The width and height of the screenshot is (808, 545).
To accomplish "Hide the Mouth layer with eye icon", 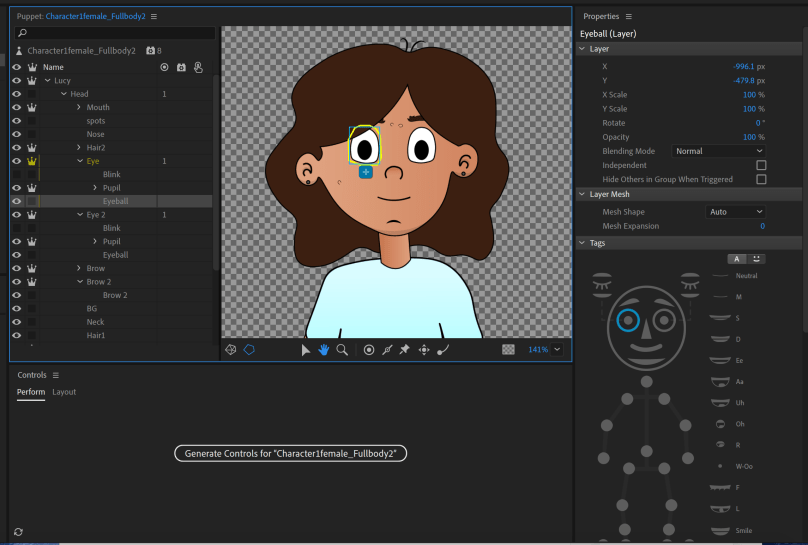I will 16,107.
